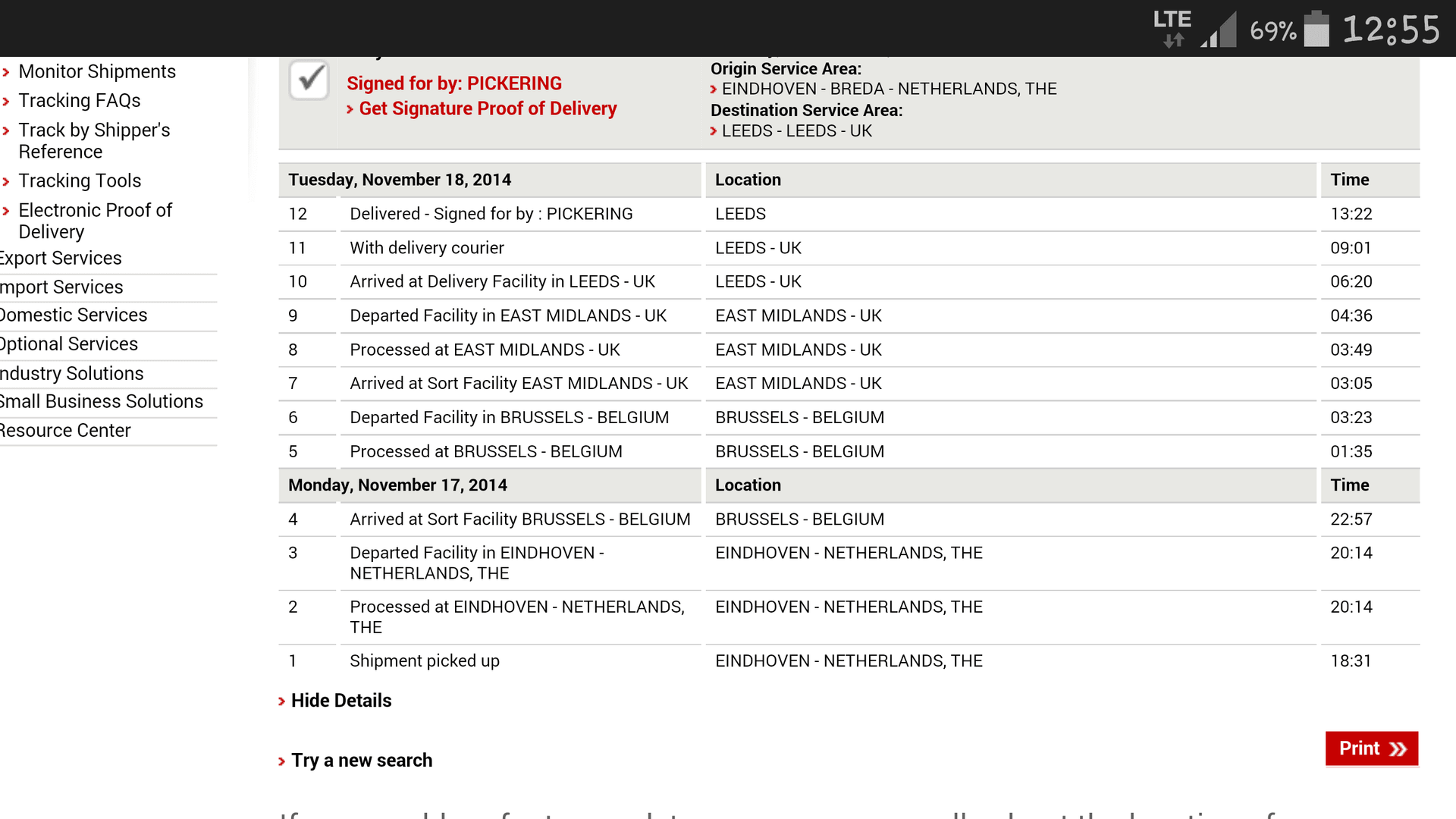Click time cell 22:57
The image size is (1456, 819).
click(x=1351, y=519)
